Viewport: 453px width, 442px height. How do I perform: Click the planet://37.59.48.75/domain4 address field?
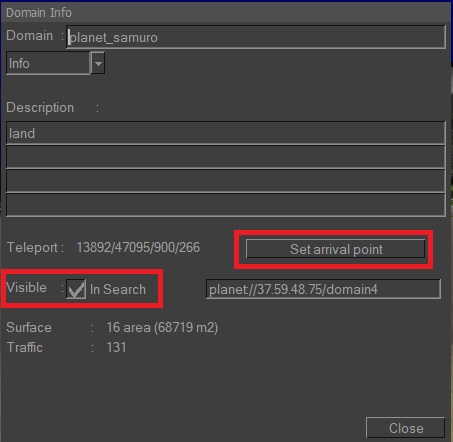(323, 289)
